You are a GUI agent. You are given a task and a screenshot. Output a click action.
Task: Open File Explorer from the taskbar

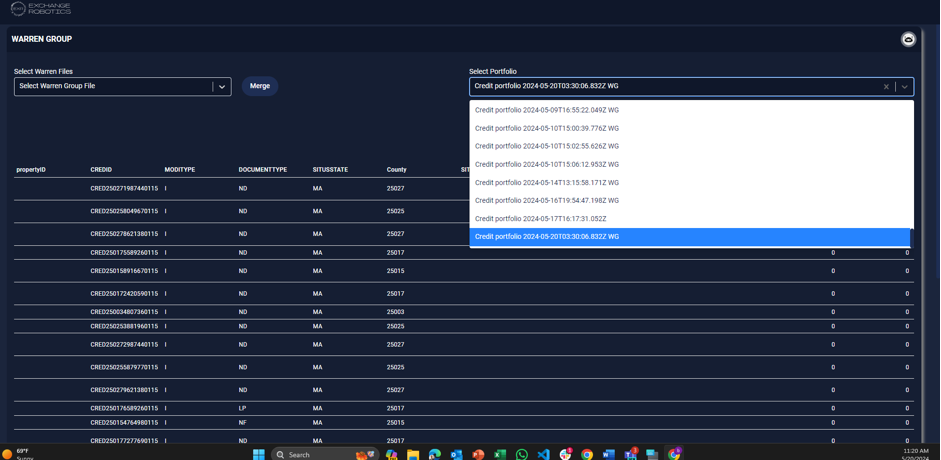tap(413, 454)
